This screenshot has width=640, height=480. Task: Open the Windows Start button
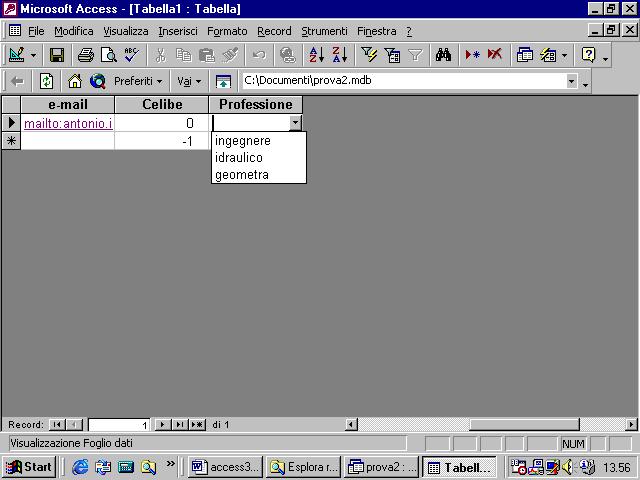click(x=29, y=467)
